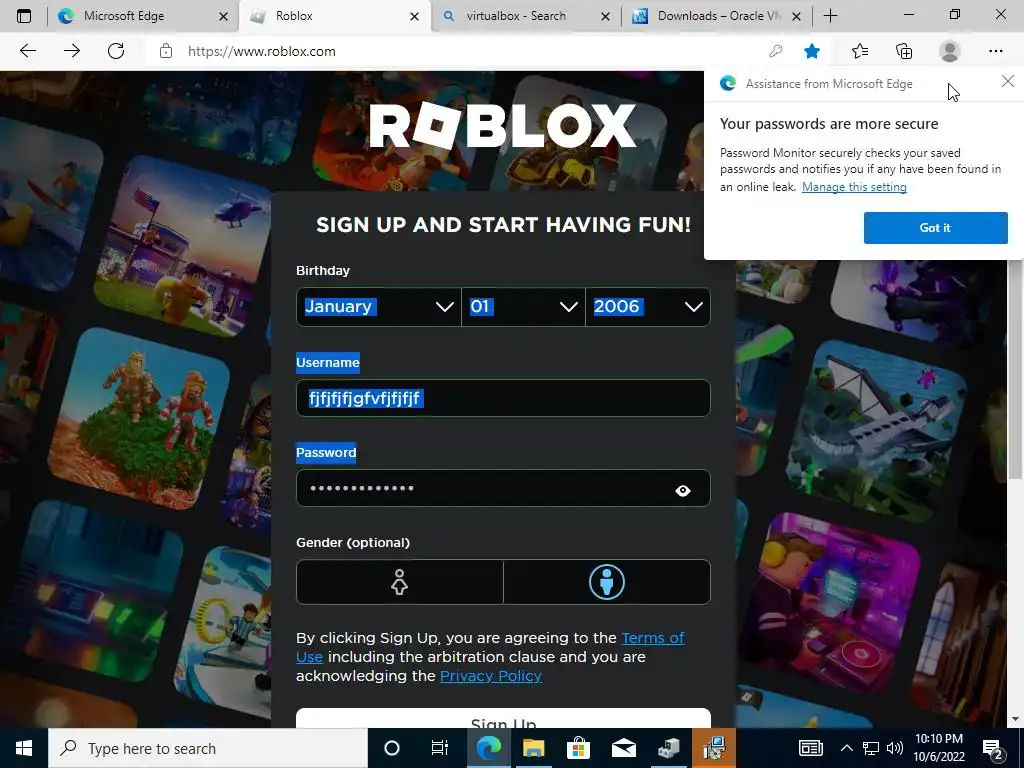Open the Windows Start menu
1024x768 pixels.
[x=24, y=748]
